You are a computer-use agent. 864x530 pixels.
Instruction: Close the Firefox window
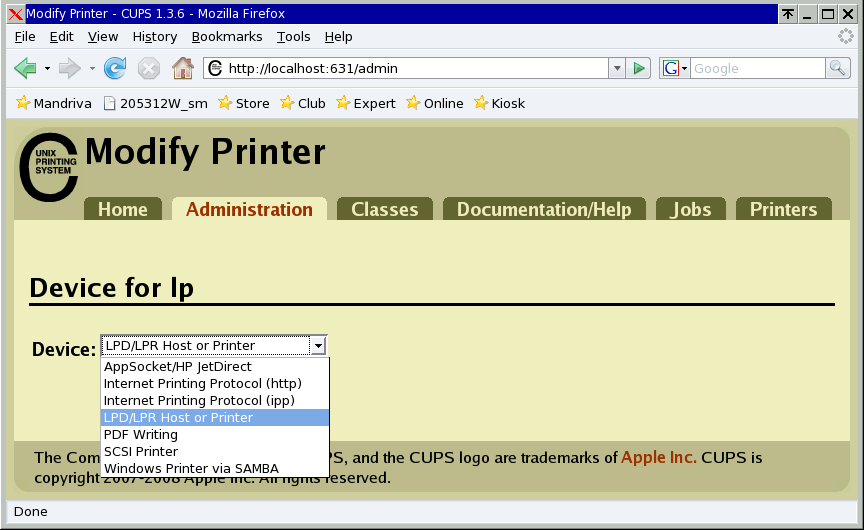pos(847,14)
